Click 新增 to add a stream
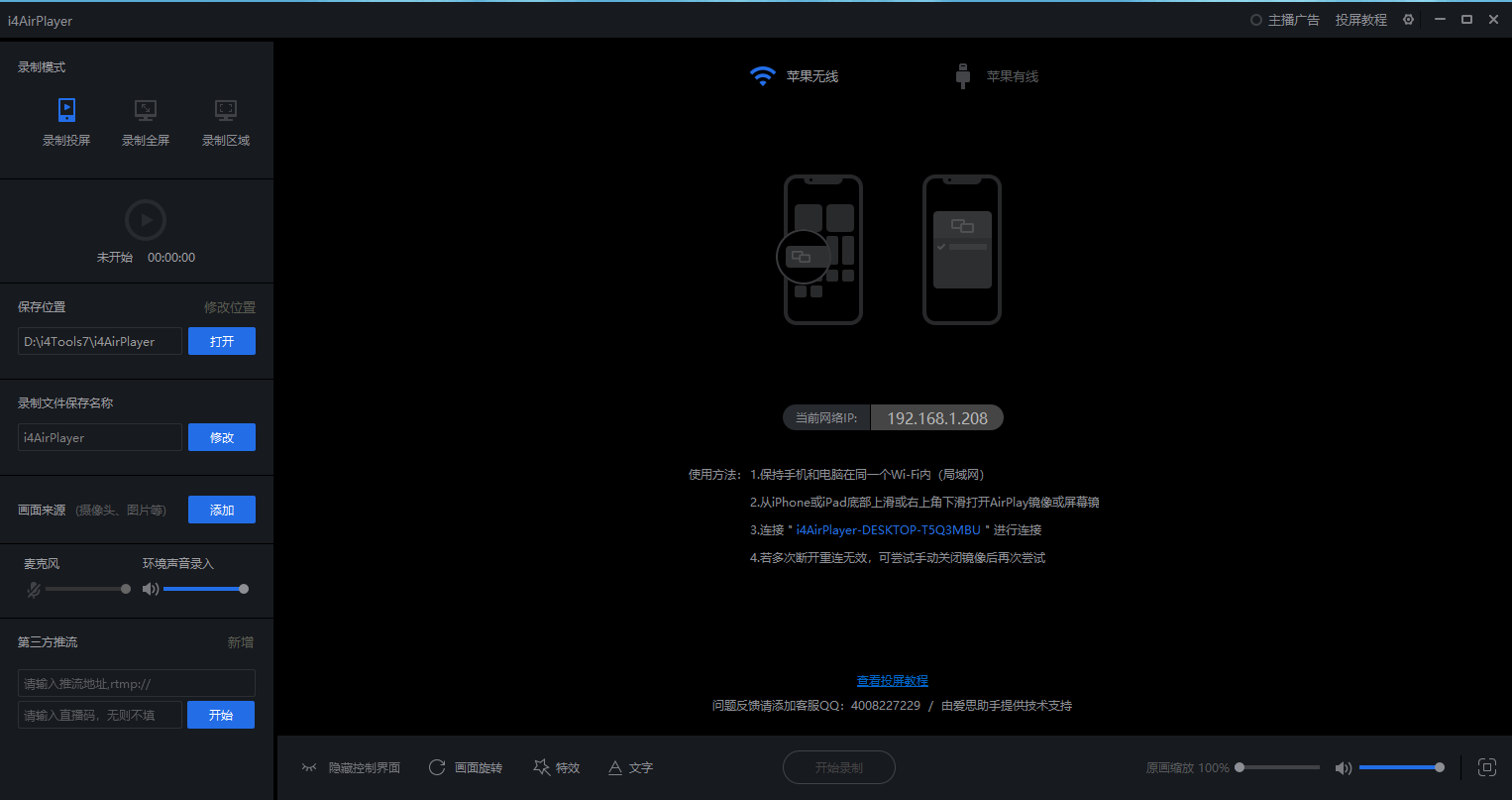Screen dimensions: 1512x800 pos(241,642)
